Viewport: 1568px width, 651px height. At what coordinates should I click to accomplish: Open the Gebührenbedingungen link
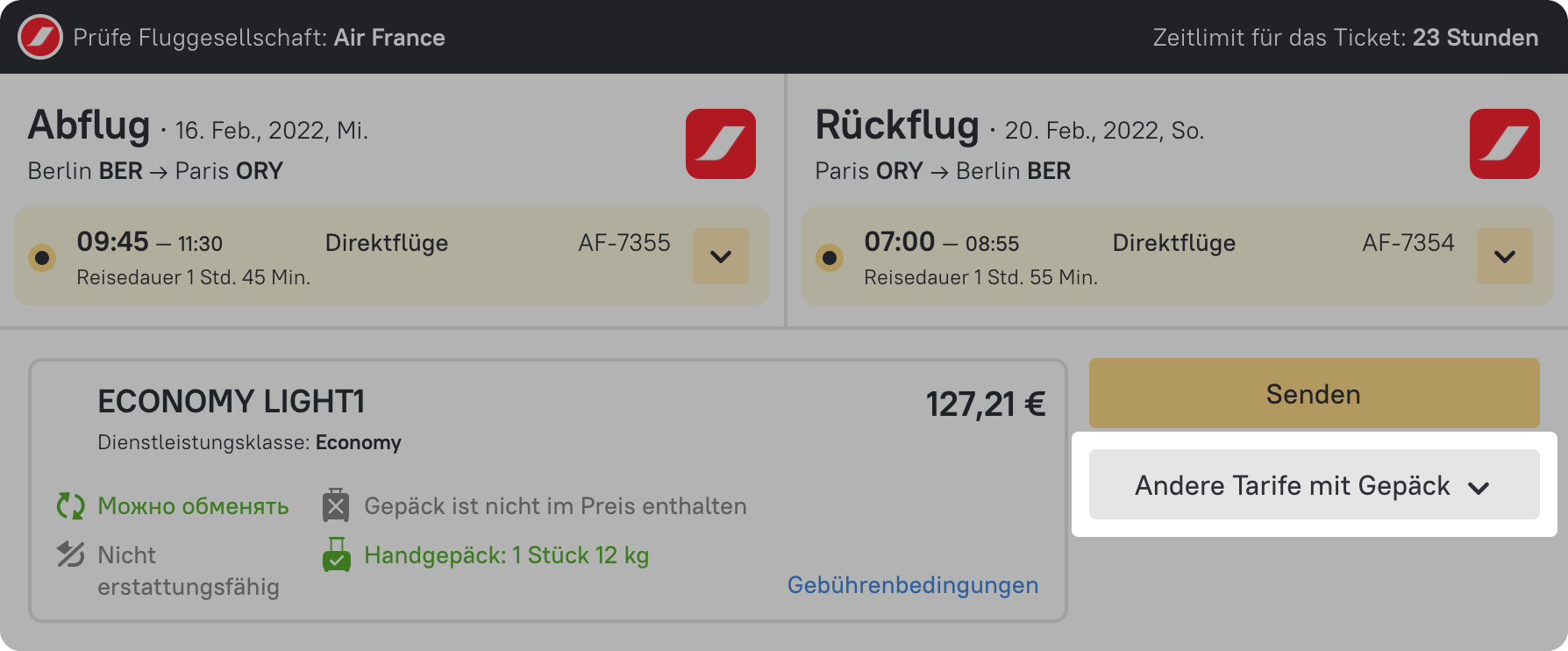click(912, 585)
